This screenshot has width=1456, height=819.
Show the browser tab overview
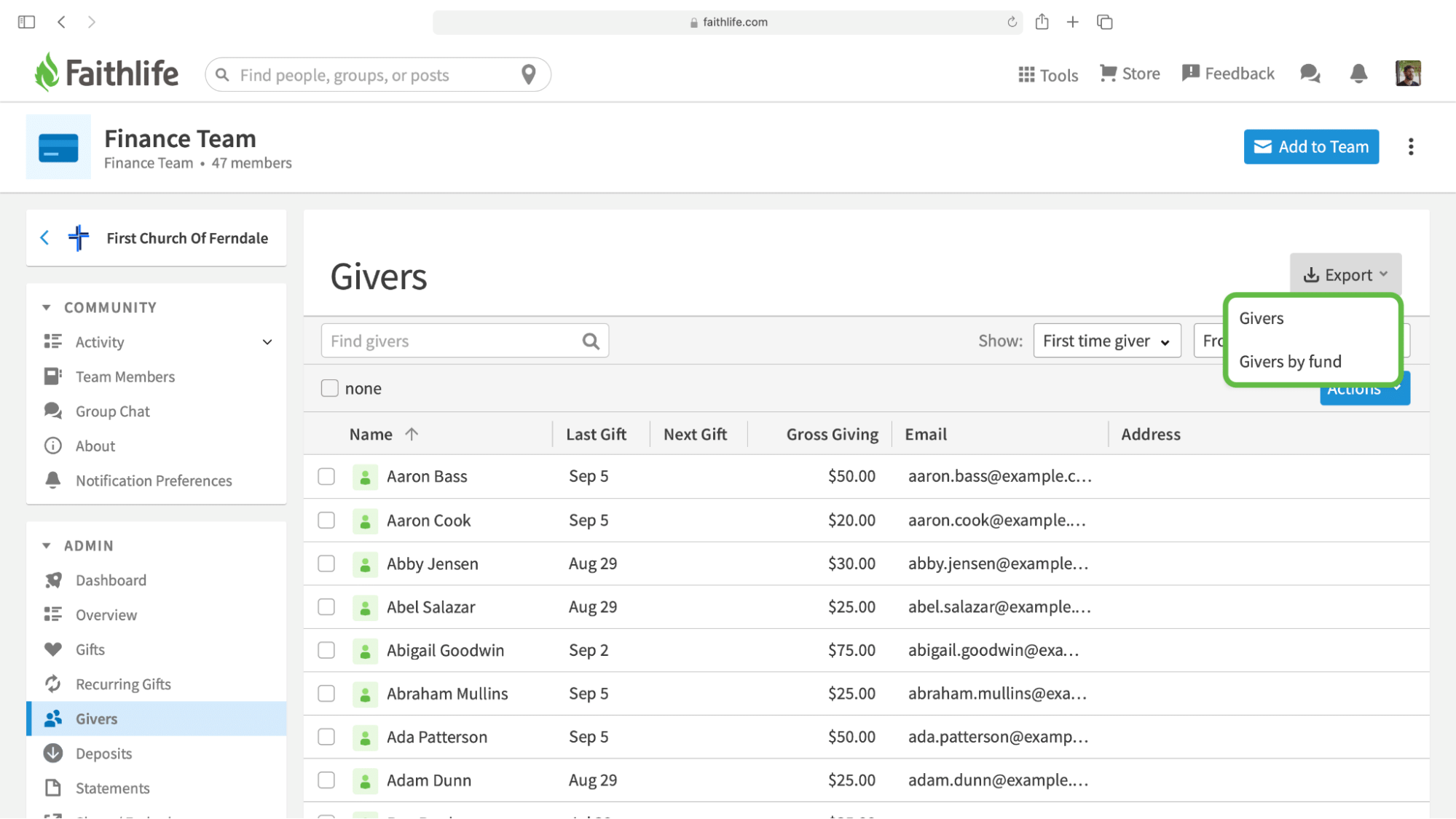point(1105,22)
